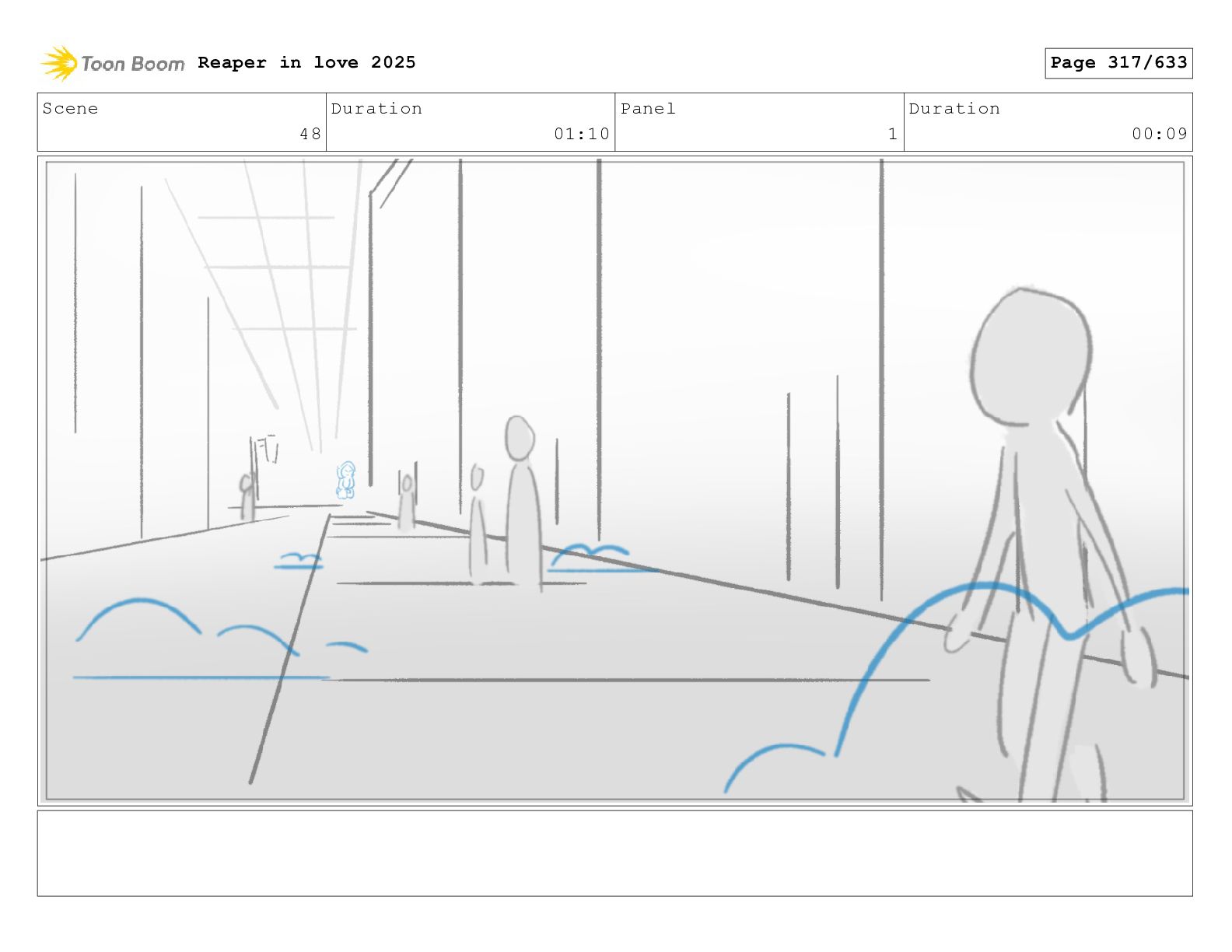Click the panel duration value '00:09'

(1160, 134)
